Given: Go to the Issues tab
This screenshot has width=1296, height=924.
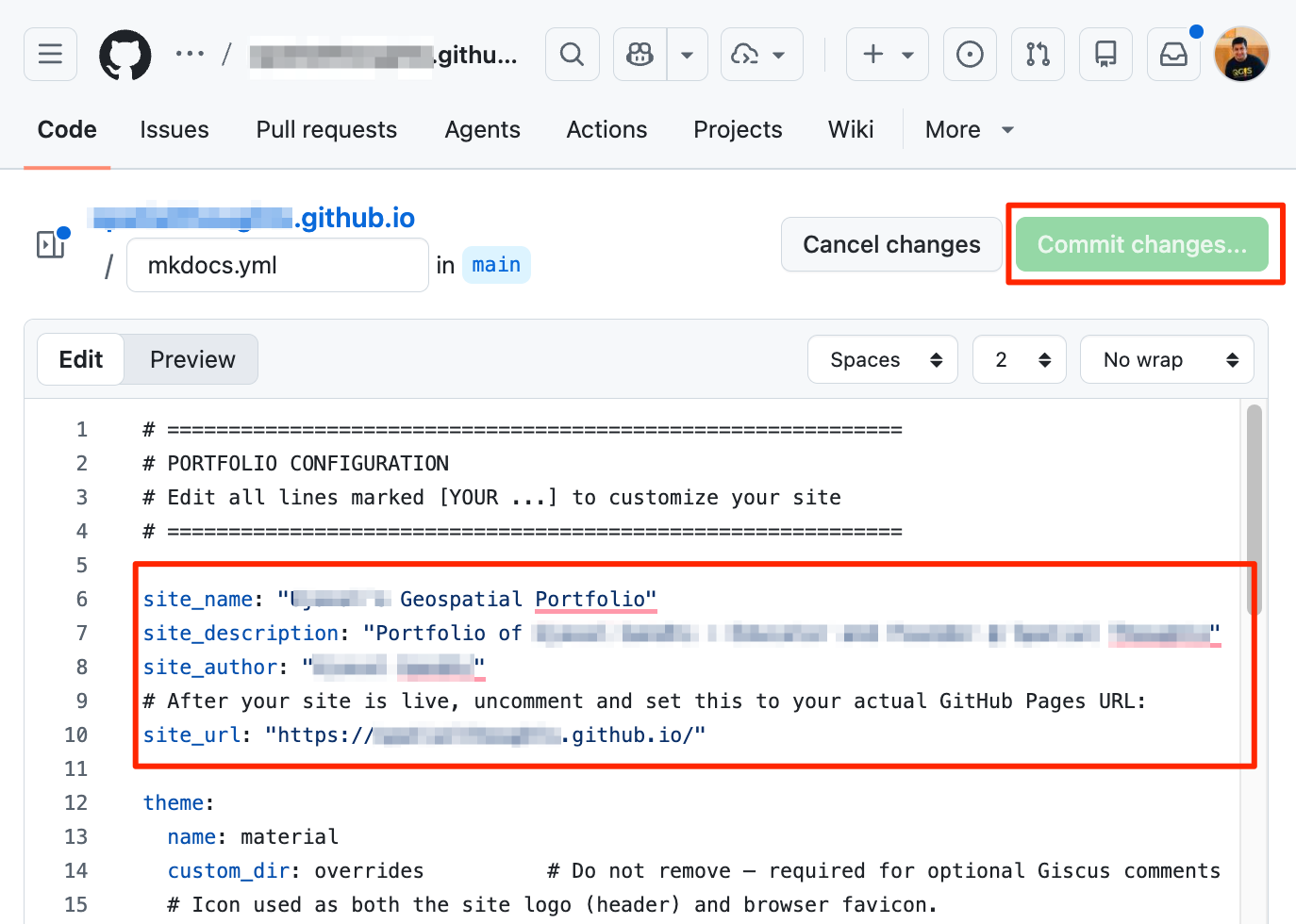Looking at the screenshot, I should tap(174, 129).
